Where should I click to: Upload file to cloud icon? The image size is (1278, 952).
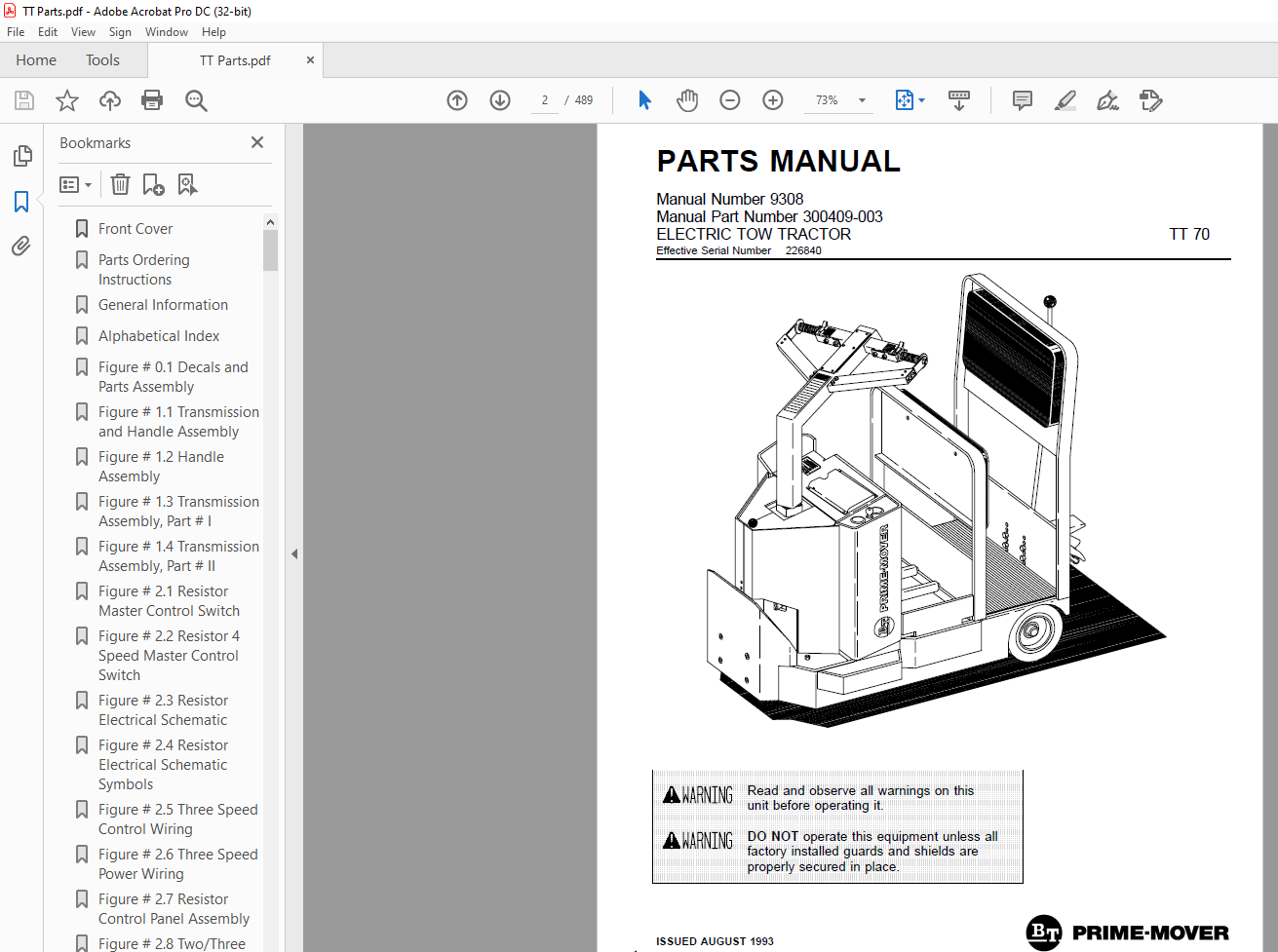(110, 100)
